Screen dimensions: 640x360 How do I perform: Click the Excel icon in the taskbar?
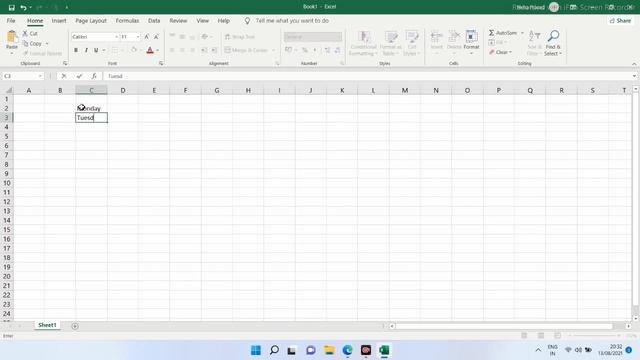[x=384, y=350]
